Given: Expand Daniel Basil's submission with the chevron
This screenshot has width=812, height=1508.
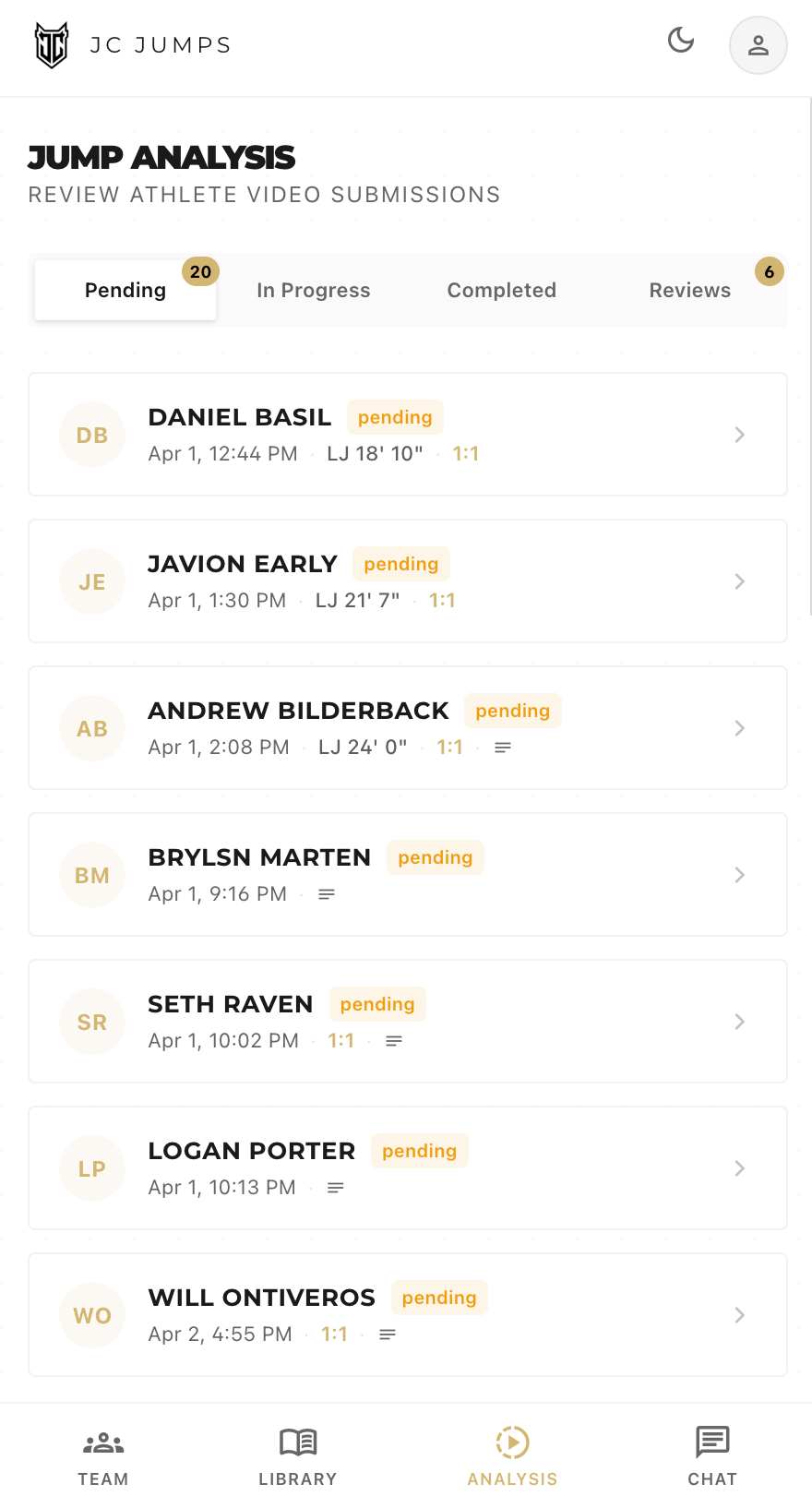Looking at the screenshot, I should pos(739,435).
